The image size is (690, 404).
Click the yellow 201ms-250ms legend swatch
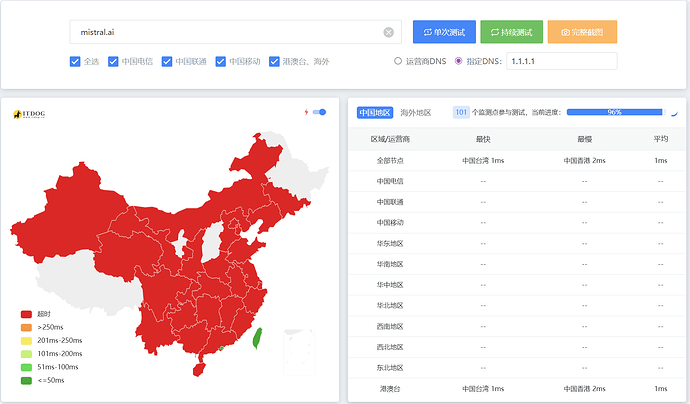tap(26, 341)
